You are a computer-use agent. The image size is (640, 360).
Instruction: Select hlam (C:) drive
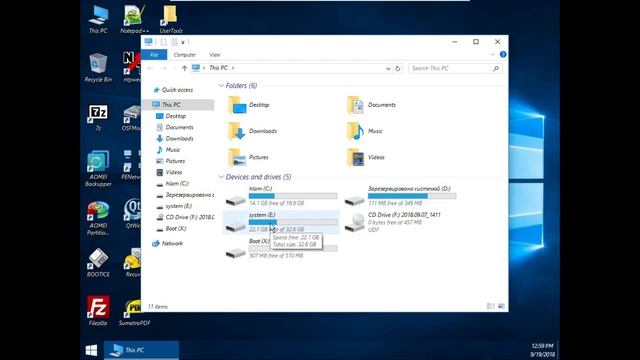coord(281,196)
